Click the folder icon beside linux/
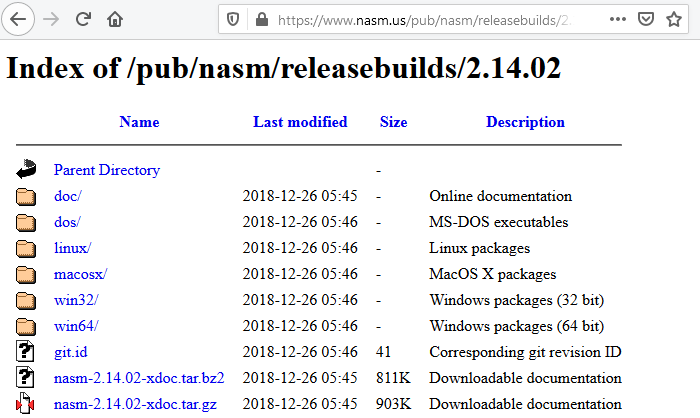The height and width of the screenshot is (418, 700). 26,248
